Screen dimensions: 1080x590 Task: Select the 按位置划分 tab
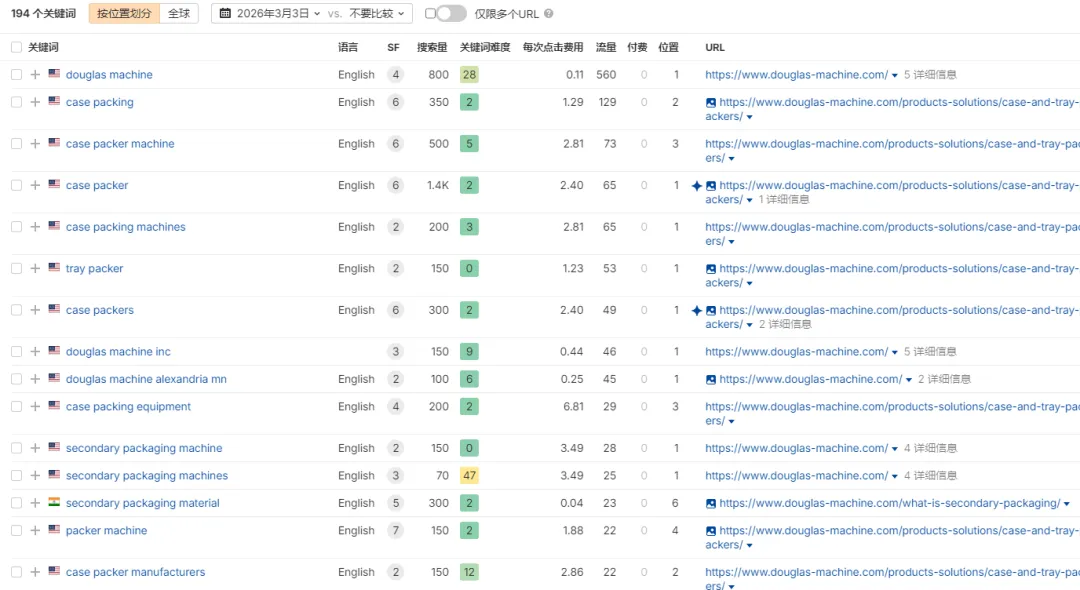click(x=124, y=13)
